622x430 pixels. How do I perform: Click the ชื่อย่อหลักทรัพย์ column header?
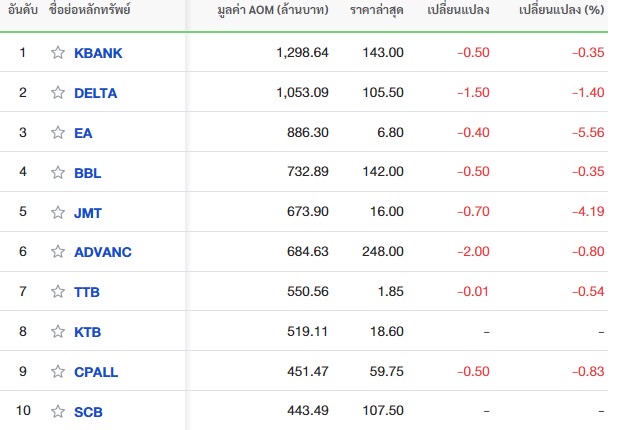(x=90, y=12)
